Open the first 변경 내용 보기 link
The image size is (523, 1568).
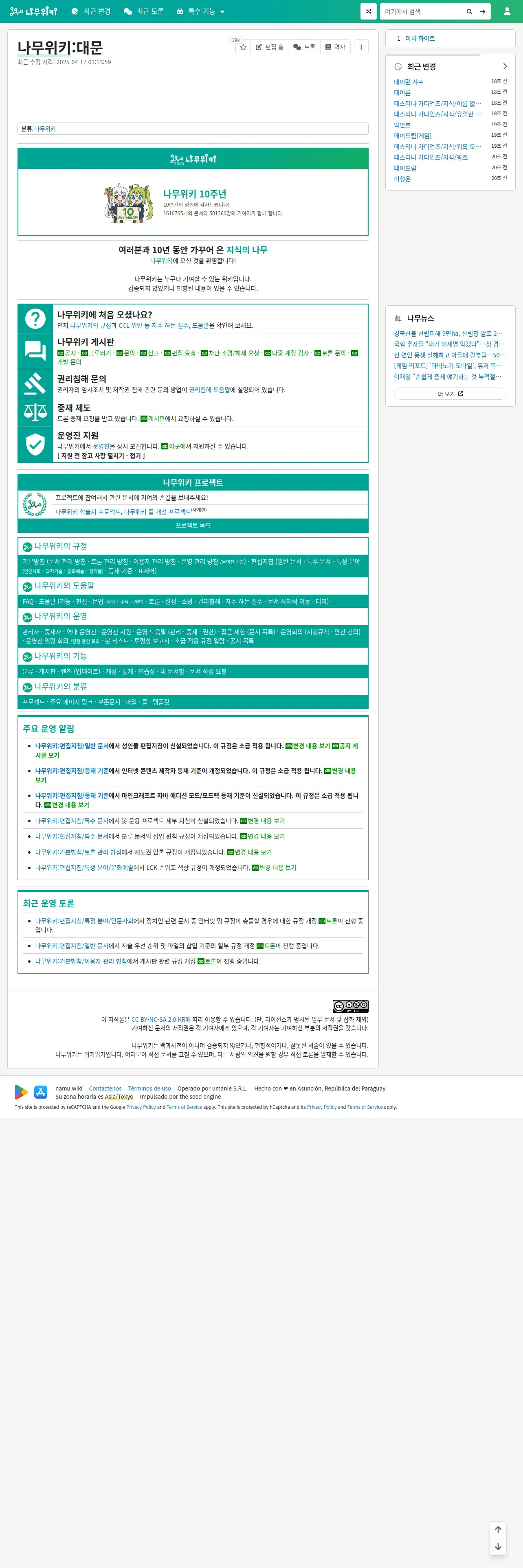pos(308,746)
